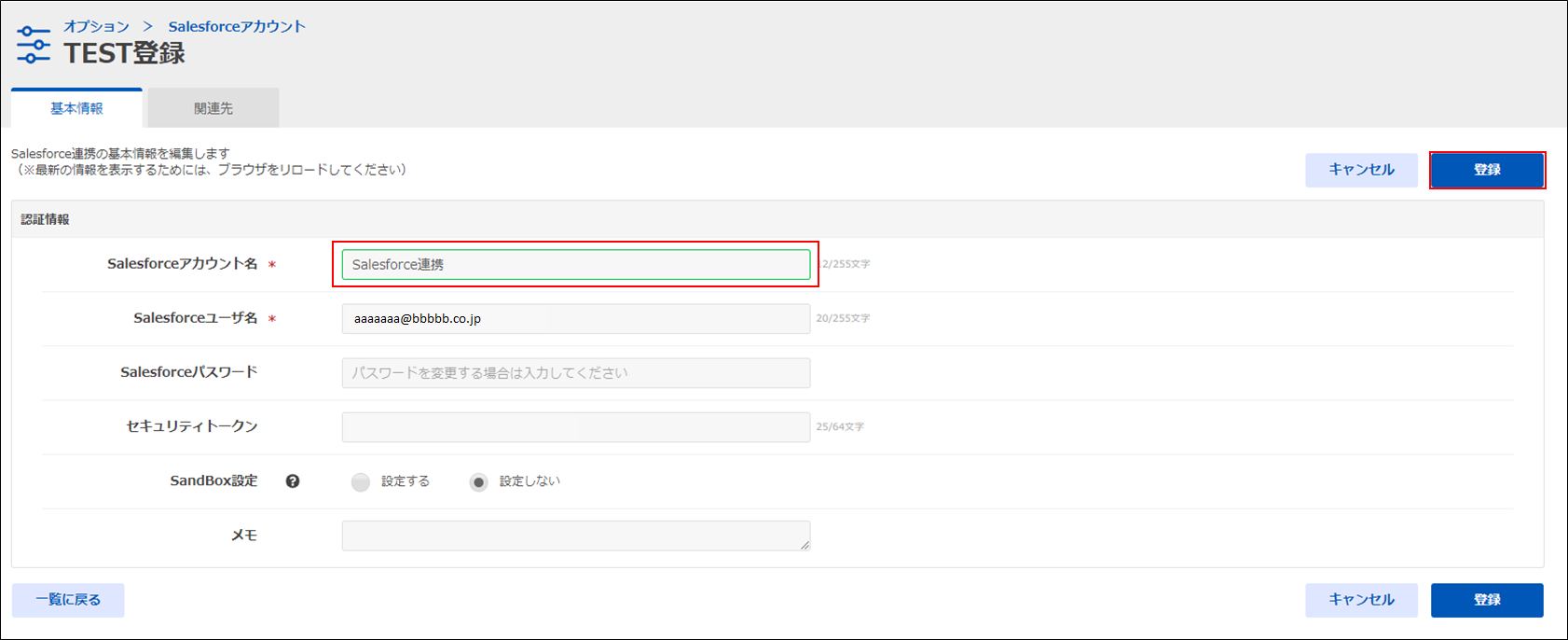This screenshot has height=640, width=1568.
Task: Click the 2/255文字 character counter
Action: 846,264
